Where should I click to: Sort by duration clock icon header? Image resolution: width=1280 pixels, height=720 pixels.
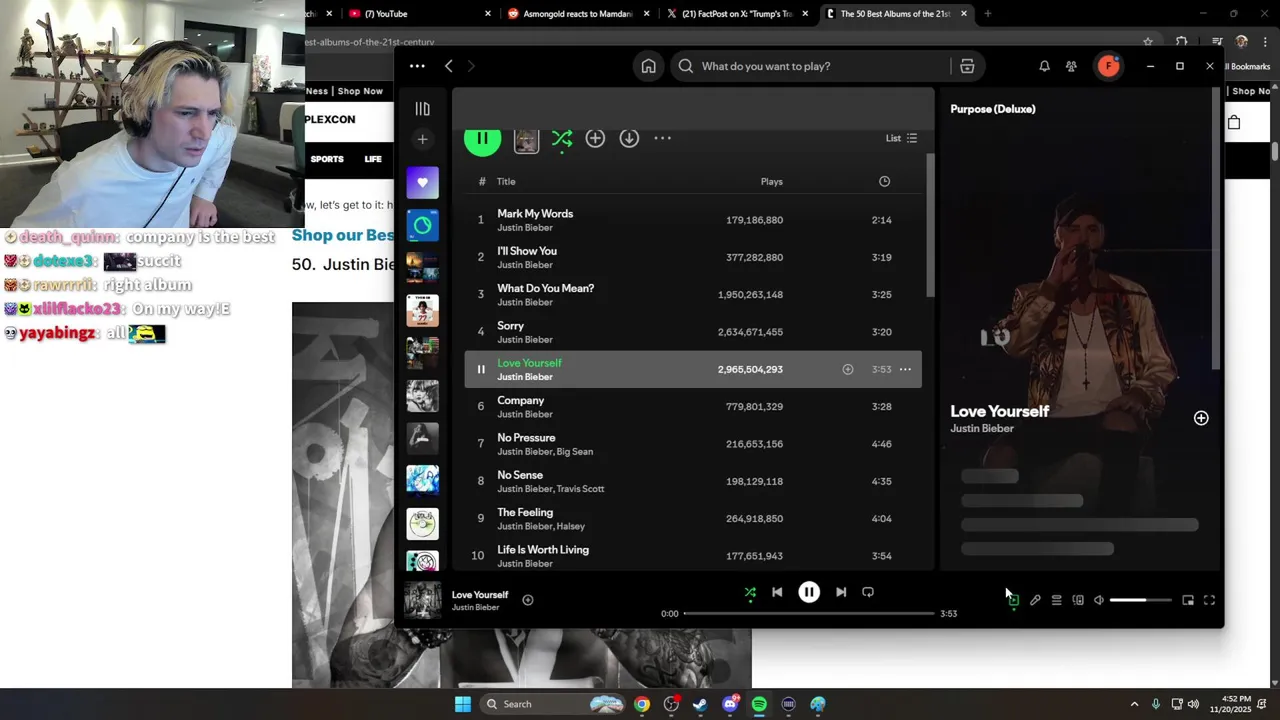click(x=884, y=181)
